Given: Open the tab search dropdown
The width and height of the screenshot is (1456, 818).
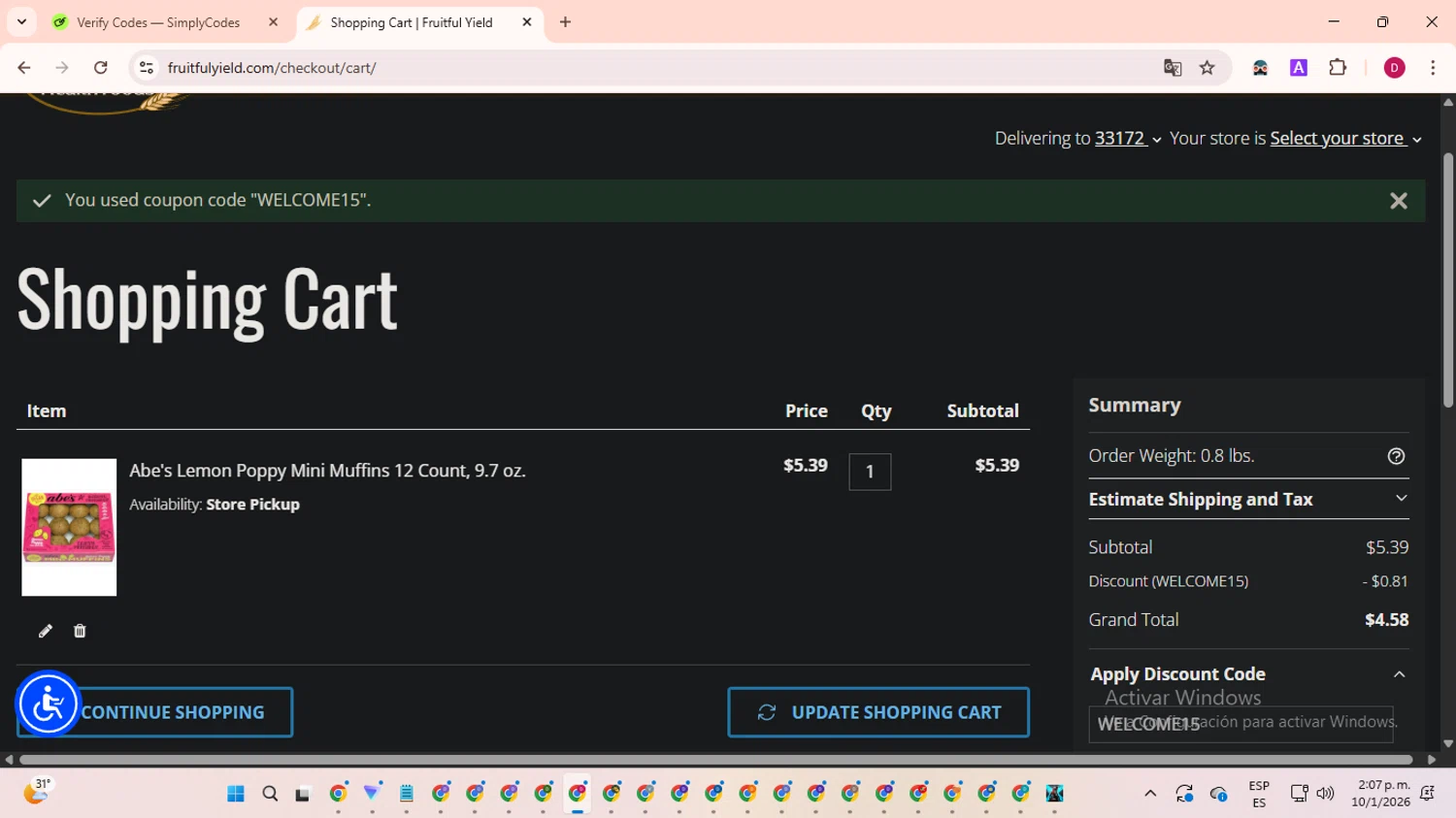Looking at the screenshot, I should pyautogui.click(x=21, y=22).
